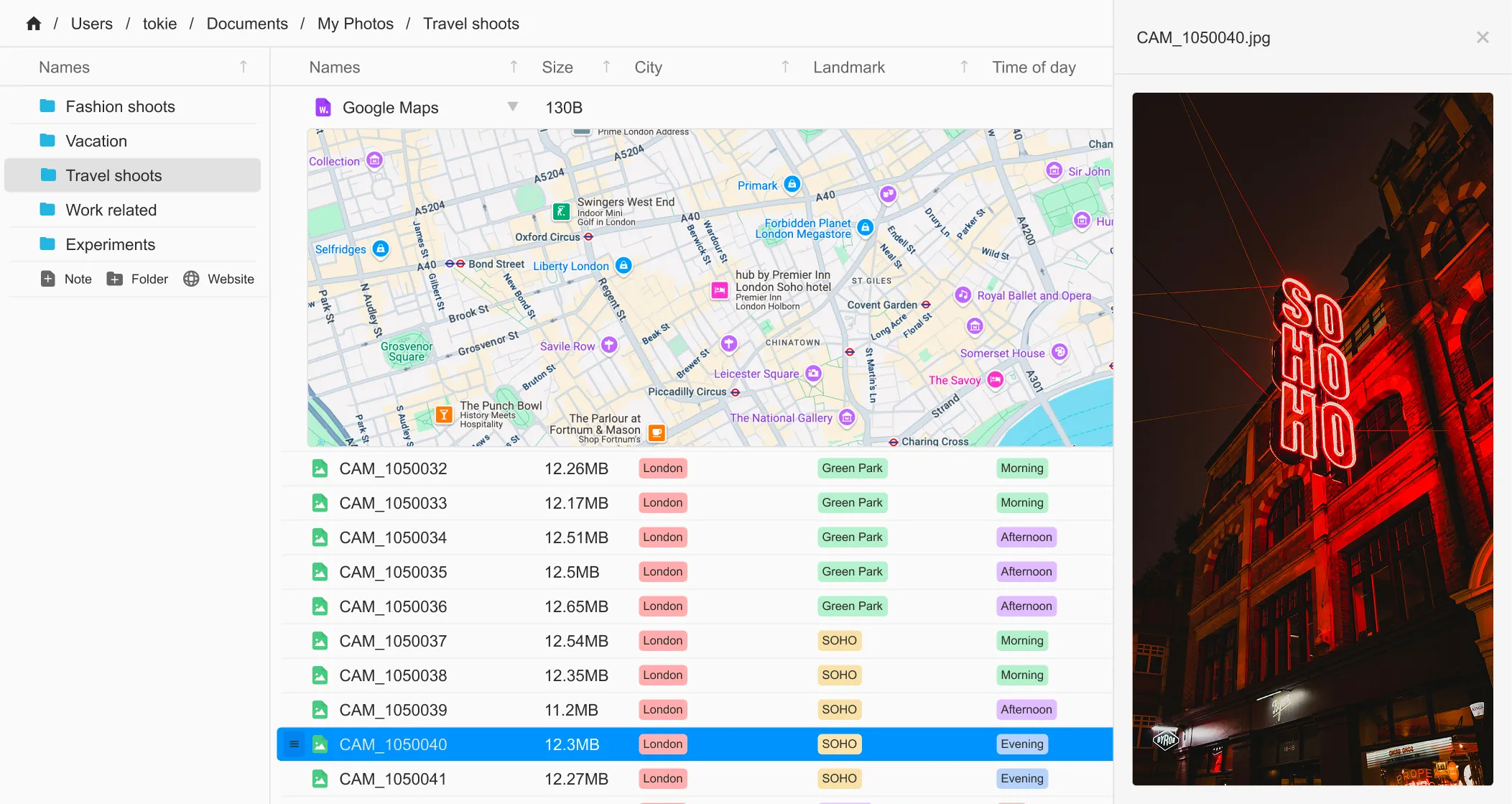Click The National Gallery museum pin
Image resolution: width=1512 pixels, height=804 pixels.
coord(848,417)
